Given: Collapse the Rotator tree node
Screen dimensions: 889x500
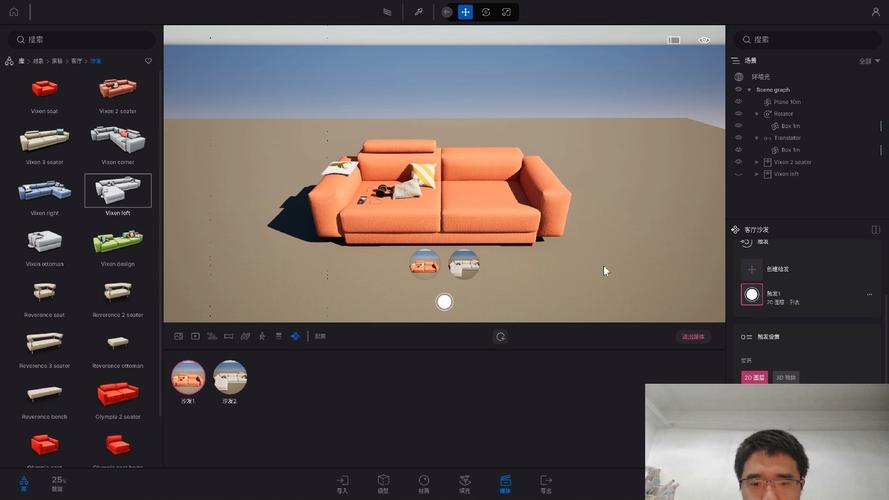Looking at the screenshot, I should pos(757,114).
